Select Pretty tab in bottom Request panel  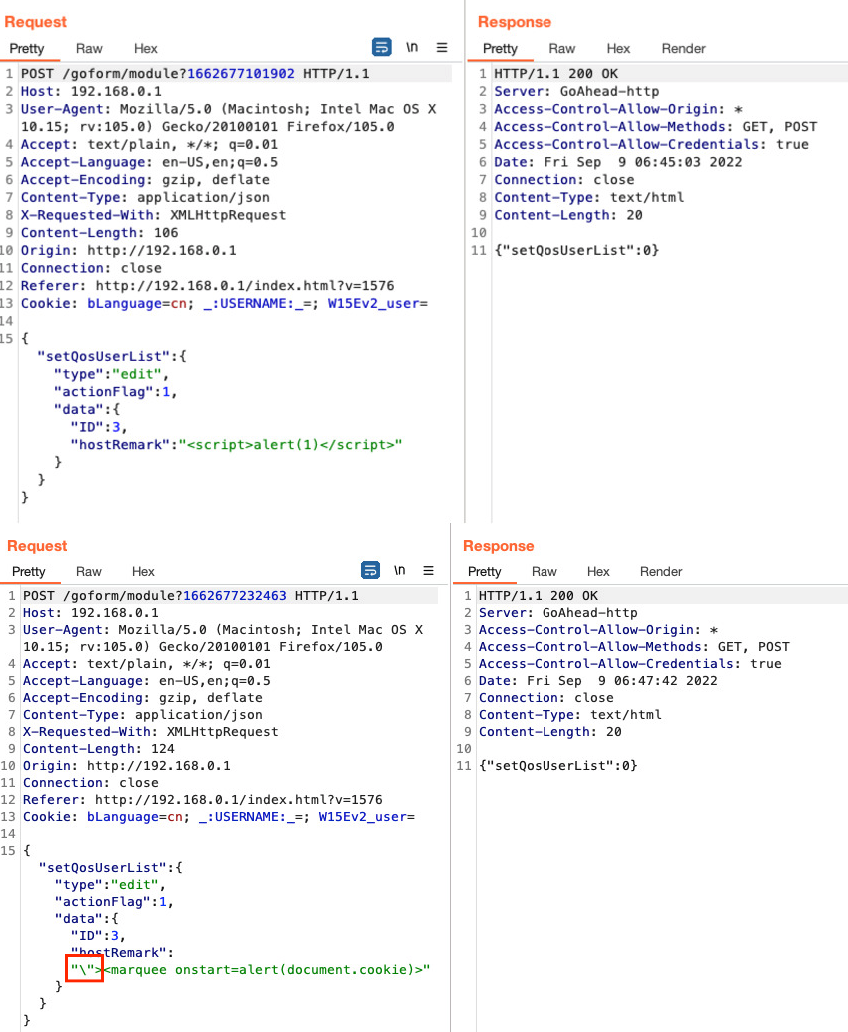pos(29,571)
